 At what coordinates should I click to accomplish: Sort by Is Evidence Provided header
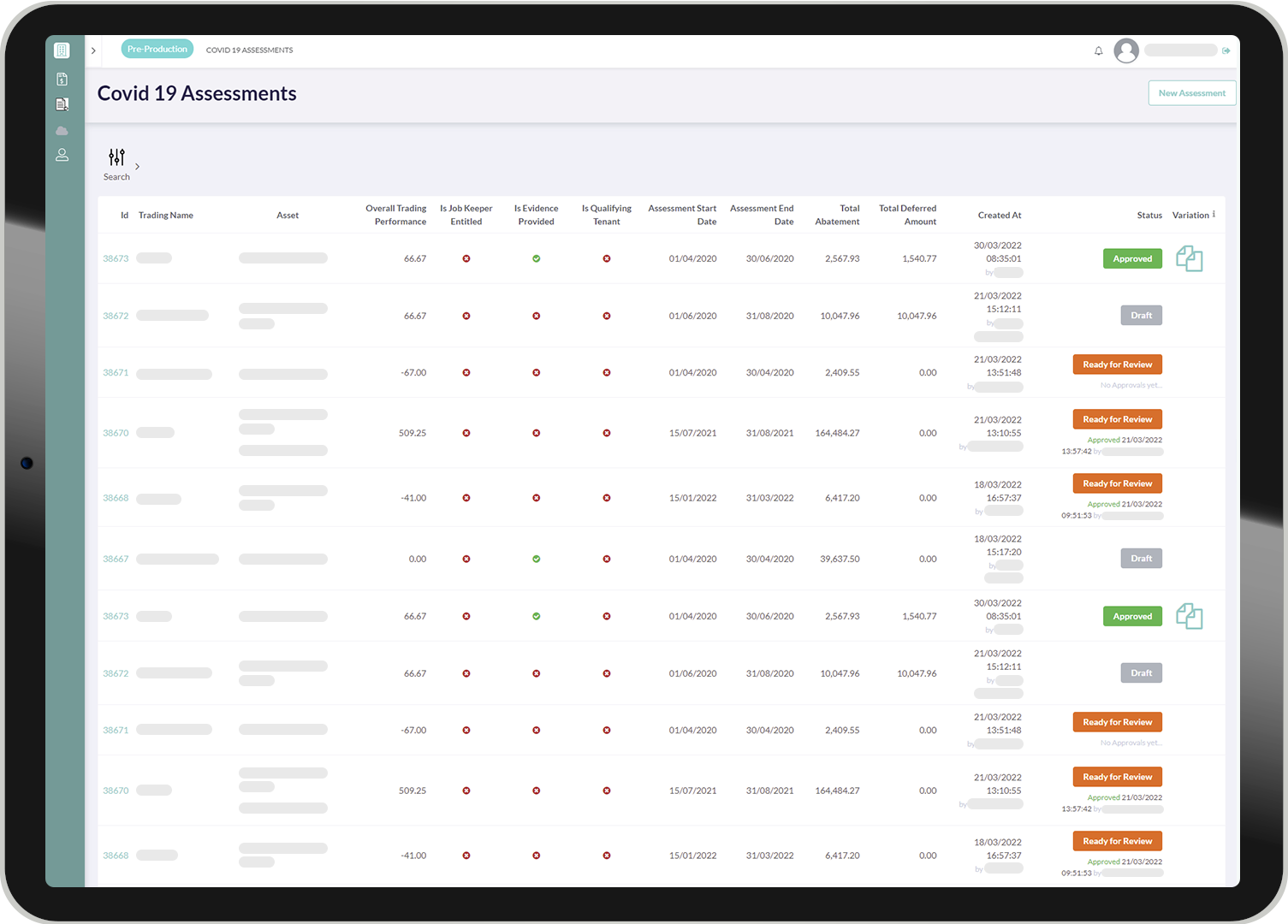(x=537, y=215)
